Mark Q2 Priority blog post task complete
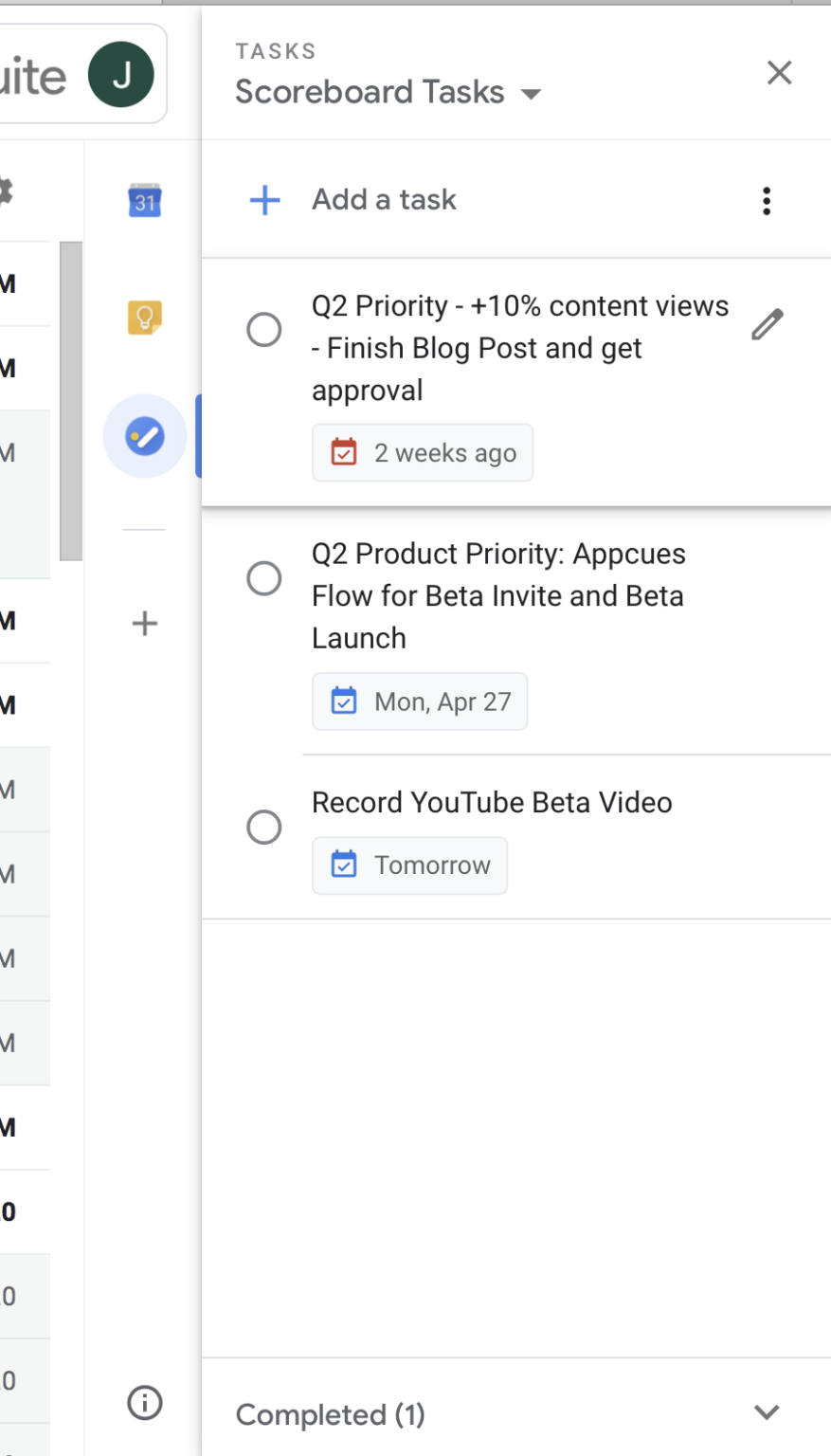831x1456 pixels. point(264,330)
